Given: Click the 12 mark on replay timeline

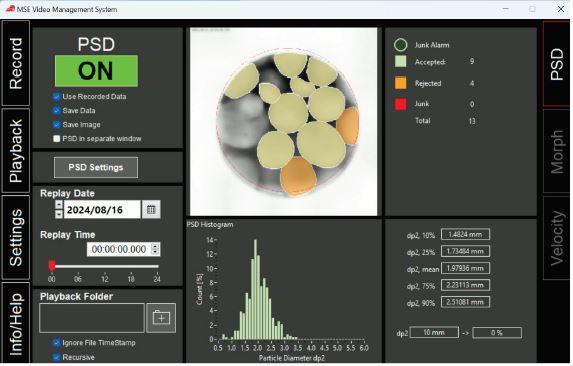Looking at the screenshot, I should tap(105, 279).
